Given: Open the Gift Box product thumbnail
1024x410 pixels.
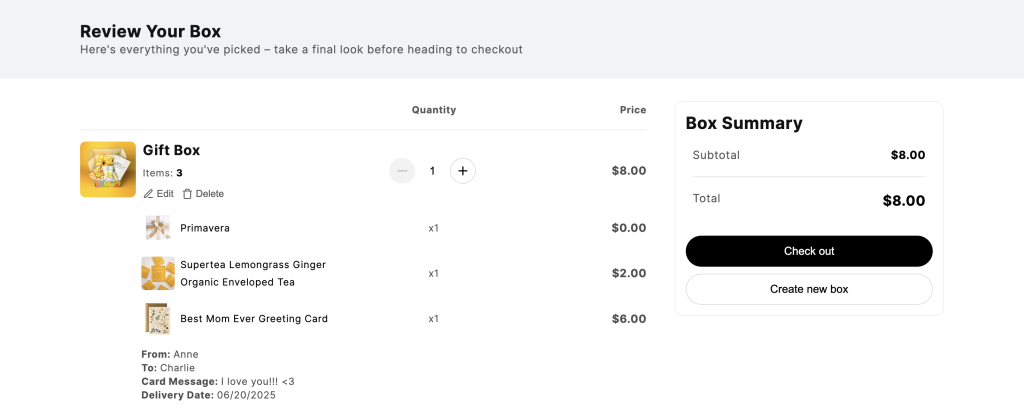Looking at the screenshot, I should (x=108, y=169).
